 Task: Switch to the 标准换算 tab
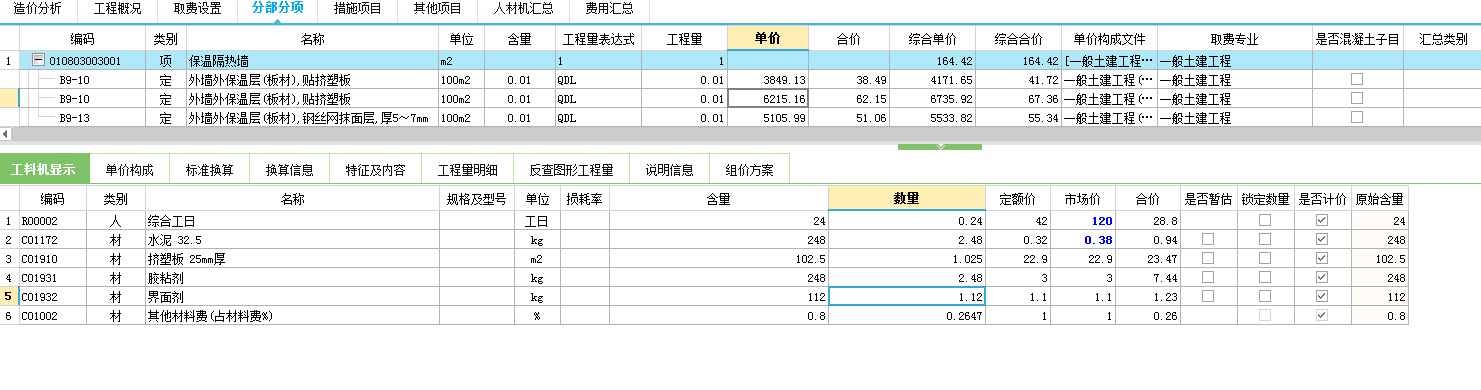click(210, 169)
